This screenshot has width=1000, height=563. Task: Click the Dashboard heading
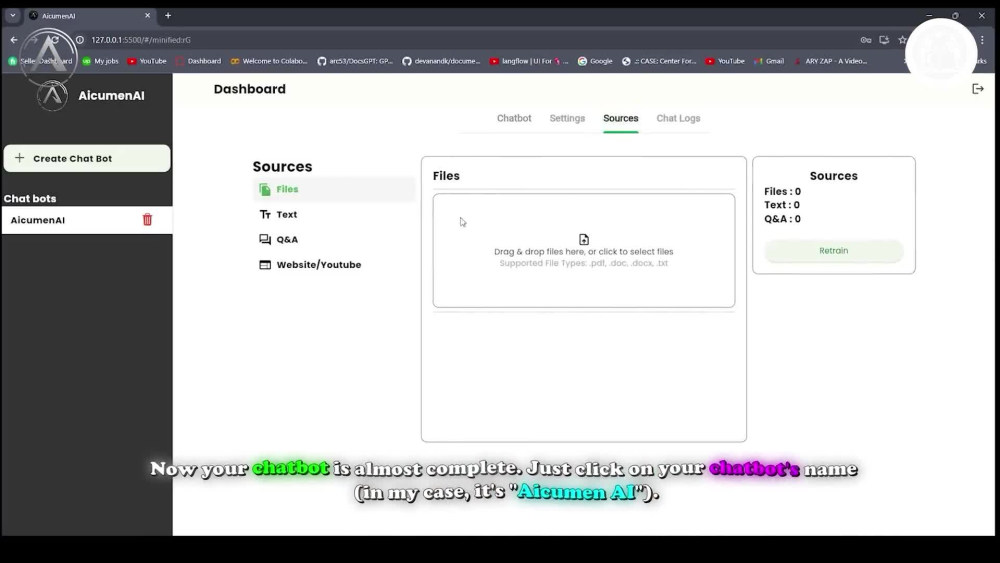click(x=249, y=89)
